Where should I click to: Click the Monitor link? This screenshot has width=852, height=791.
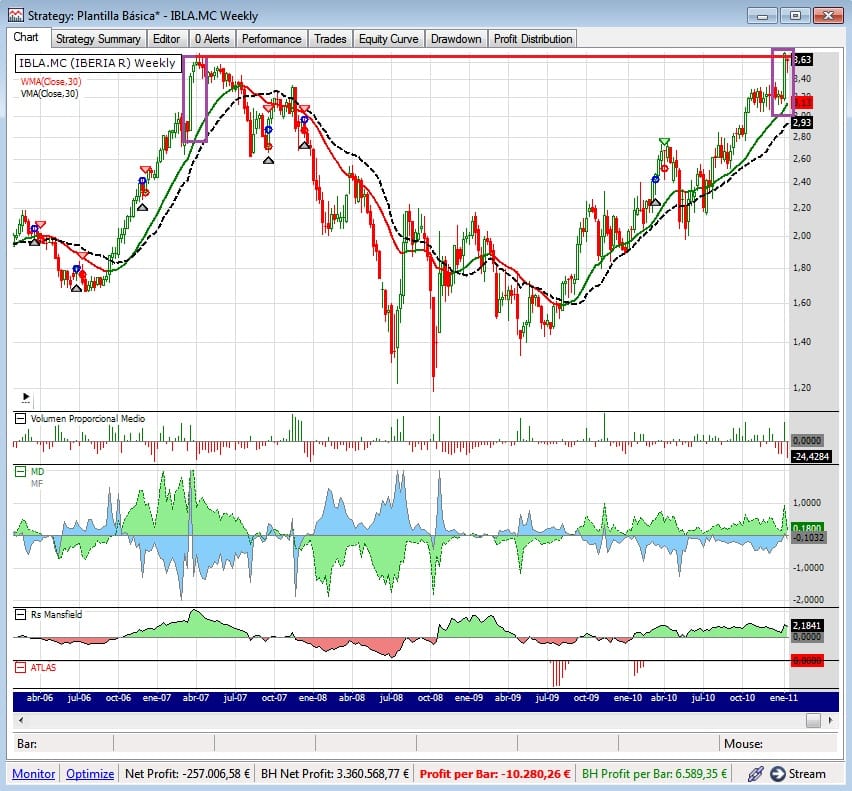(33, 773)
